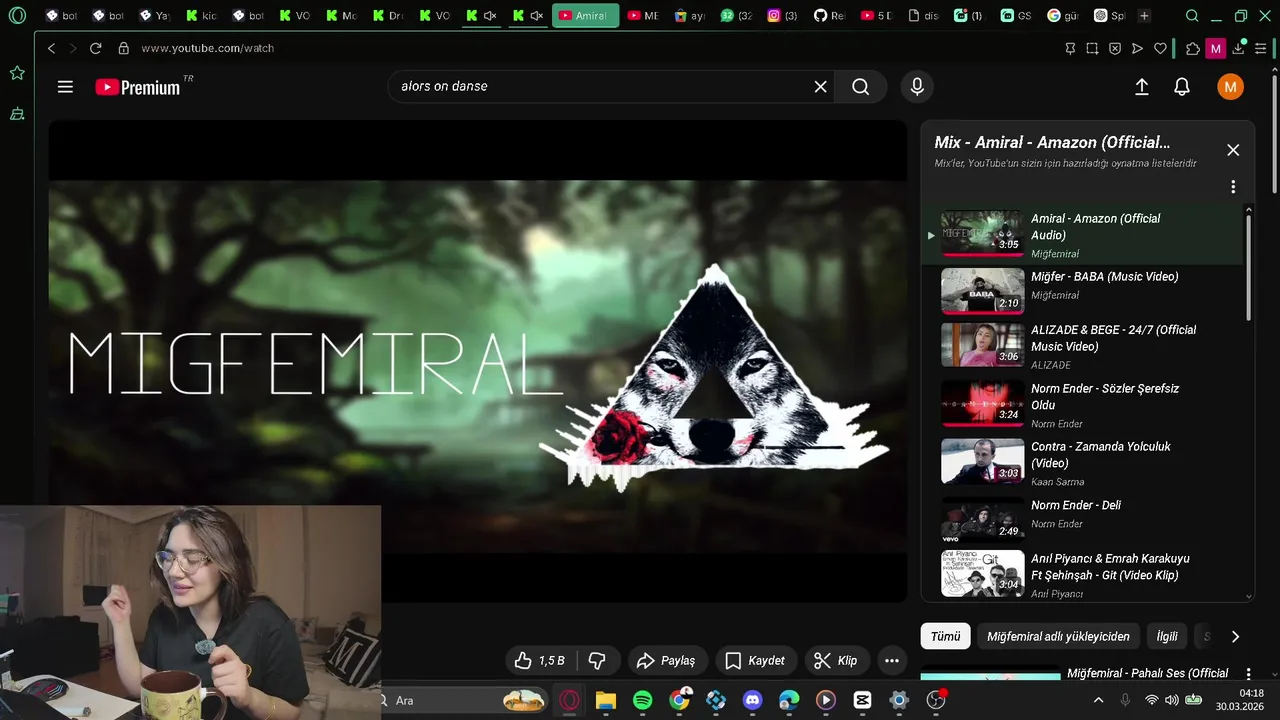This screenshot has height=720, width=1280.
Task: Open Opera bookmarks star in sidebar
Action: click(17, 73)
